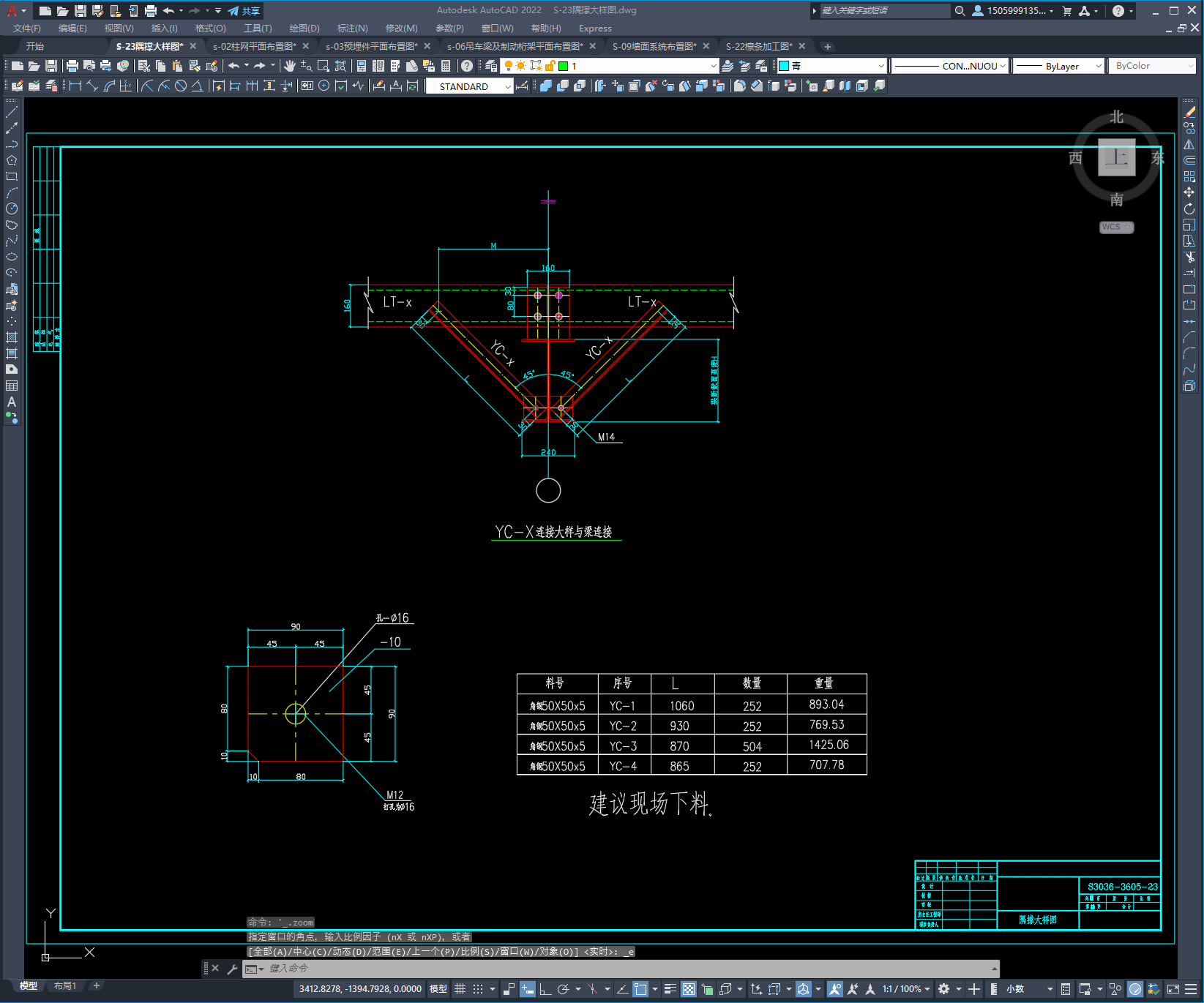Click the new drawing tab plus button
1204x1003 pixels.
828,46
